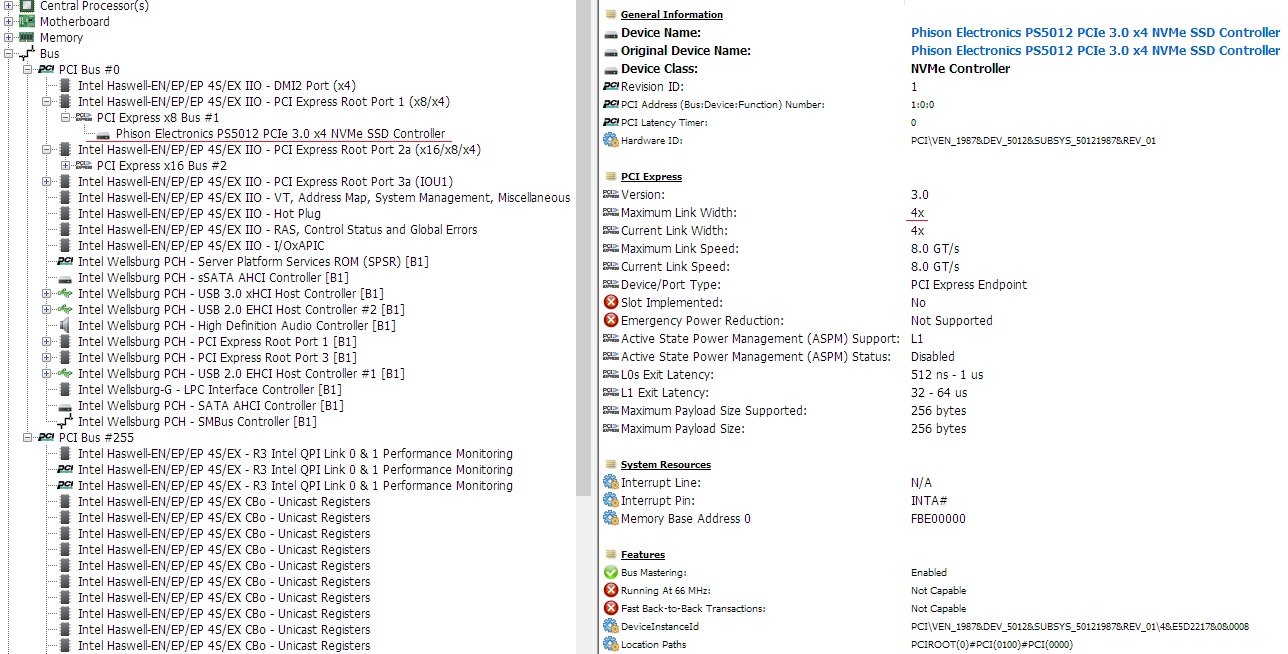The width and height of the screenshot is (1288, 654).
Task: Click the Bus node icon
Action: click(27, 54)
